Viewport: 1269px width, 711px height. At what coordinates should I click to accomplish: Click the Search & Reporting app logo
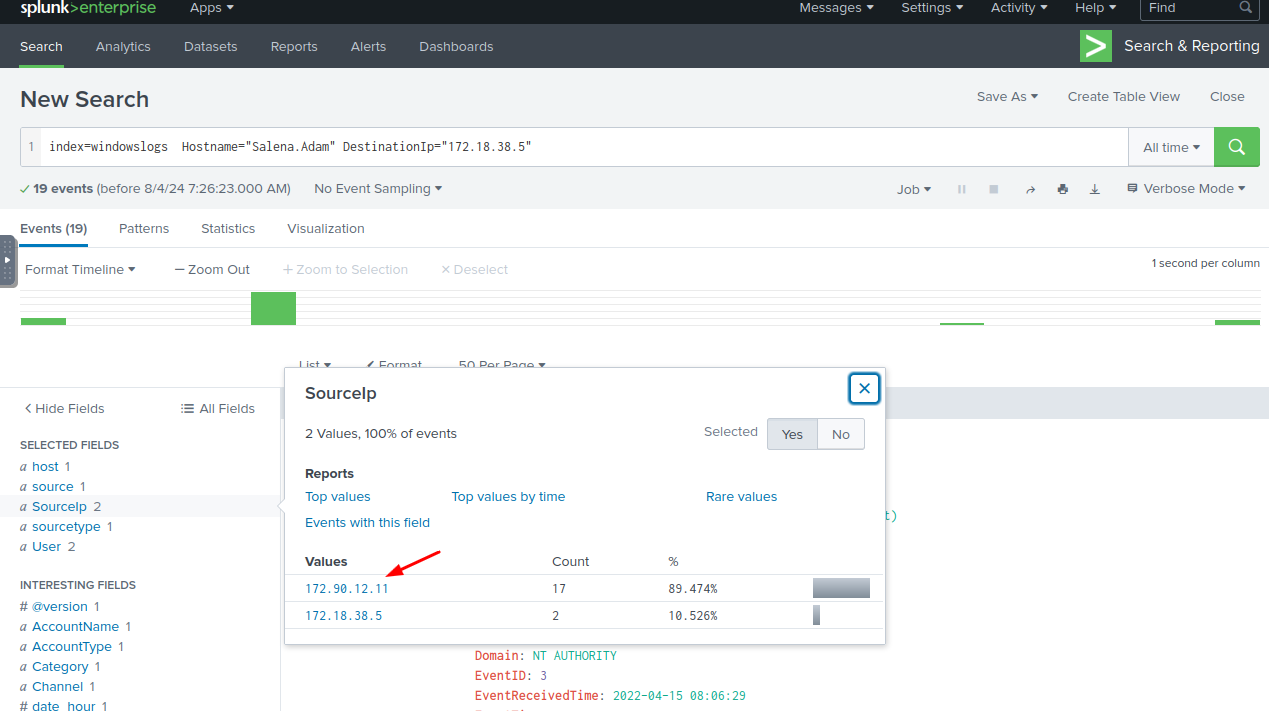pos(1095,46)
